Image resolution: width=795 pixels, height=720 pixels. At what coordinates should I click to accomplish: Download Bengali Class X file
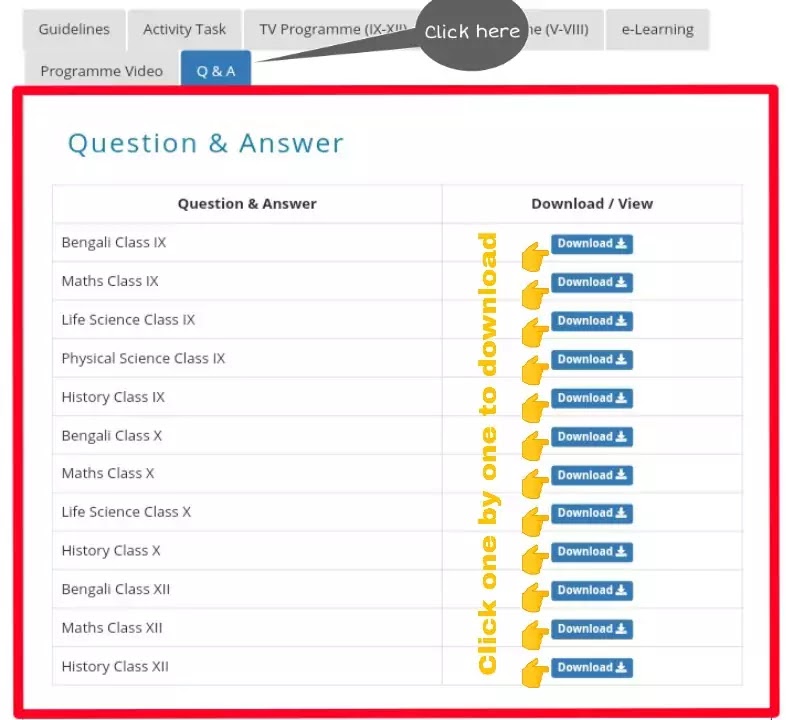[x=592, y=437]
